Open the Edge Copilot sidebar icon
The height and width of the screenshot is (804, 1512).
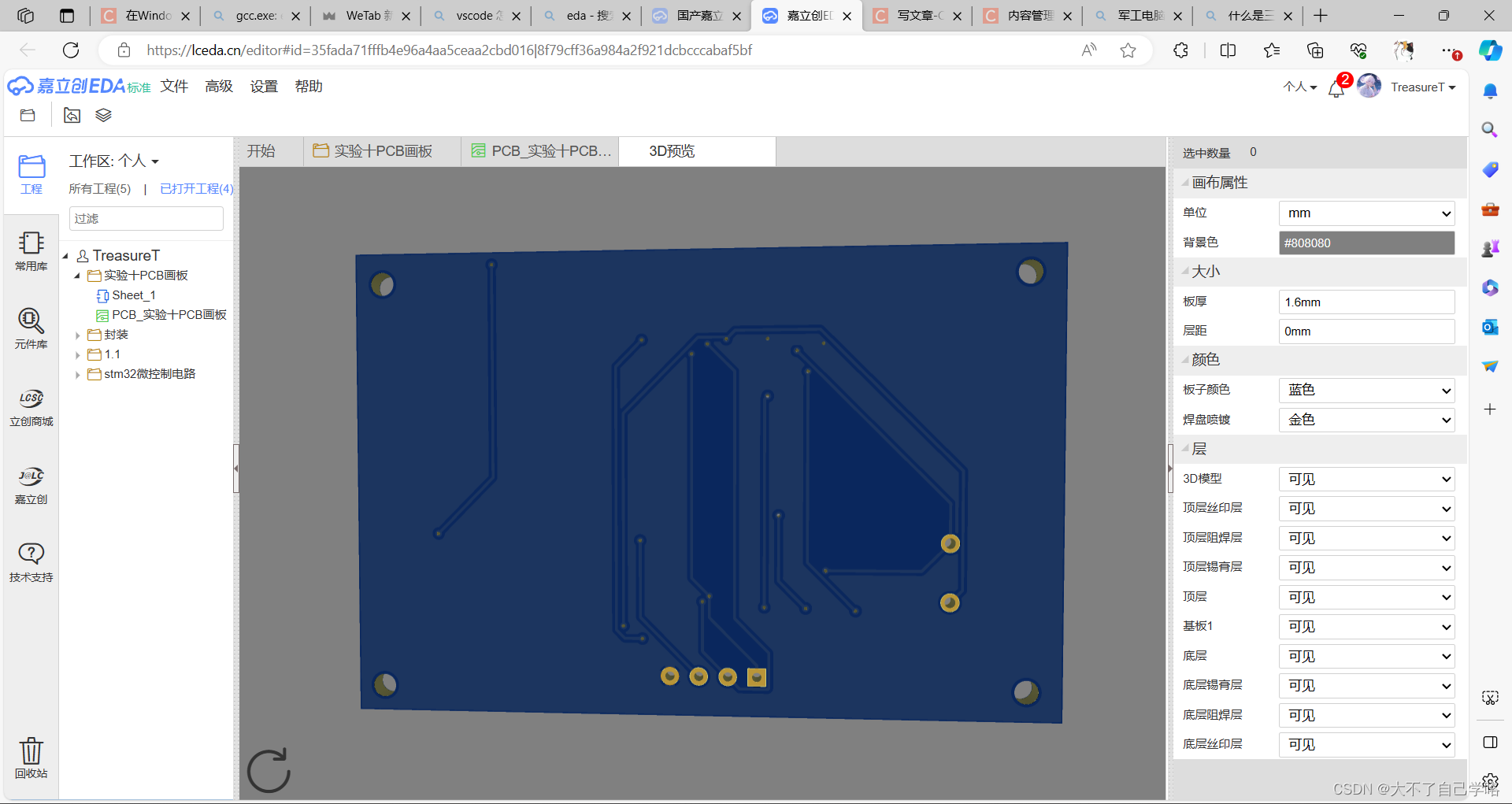coord(1490,50)
